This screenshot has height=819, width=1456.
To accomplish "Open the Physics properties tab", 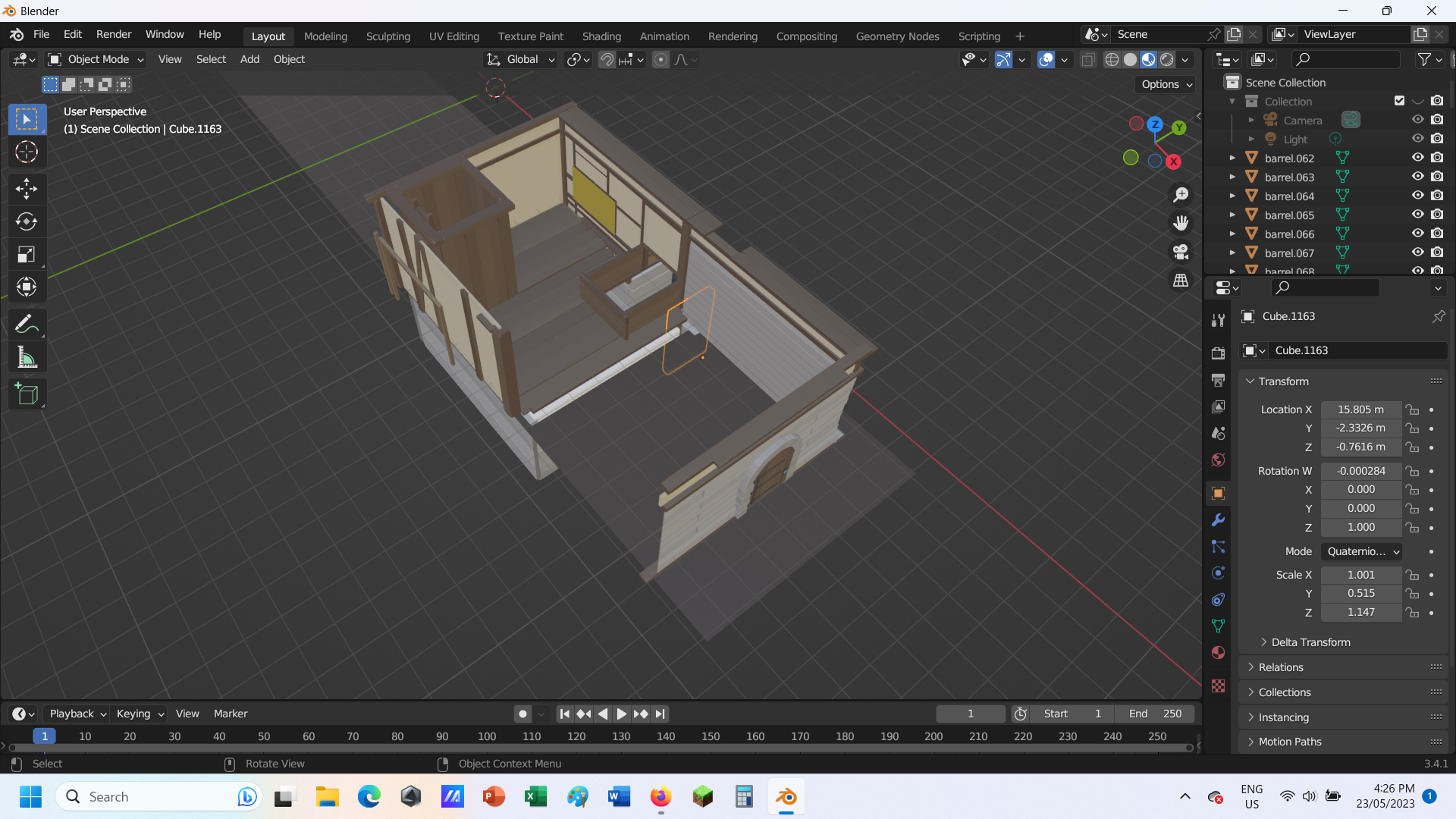I will [x=1218, y=573].
